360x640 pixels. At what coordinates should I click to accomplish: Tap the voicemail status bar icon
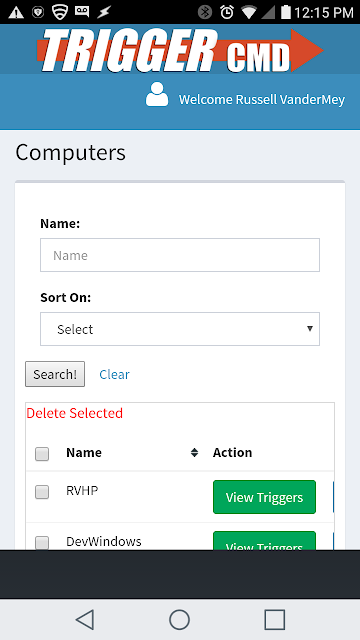82,11
